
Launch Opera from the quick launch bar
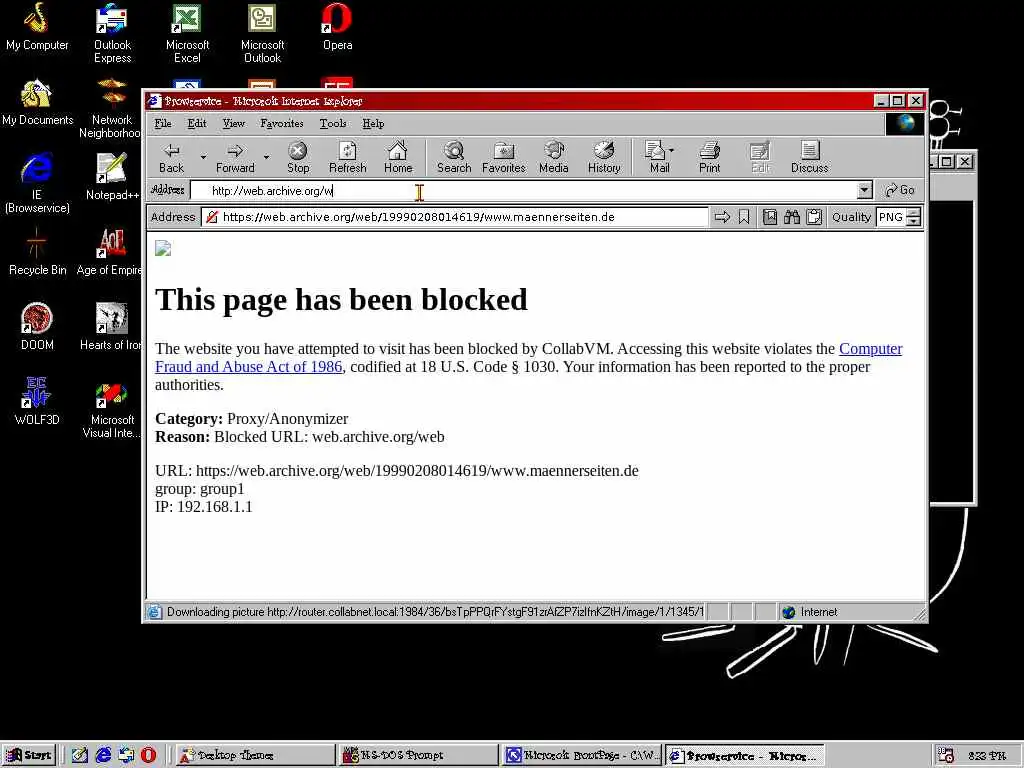[148, 755]
